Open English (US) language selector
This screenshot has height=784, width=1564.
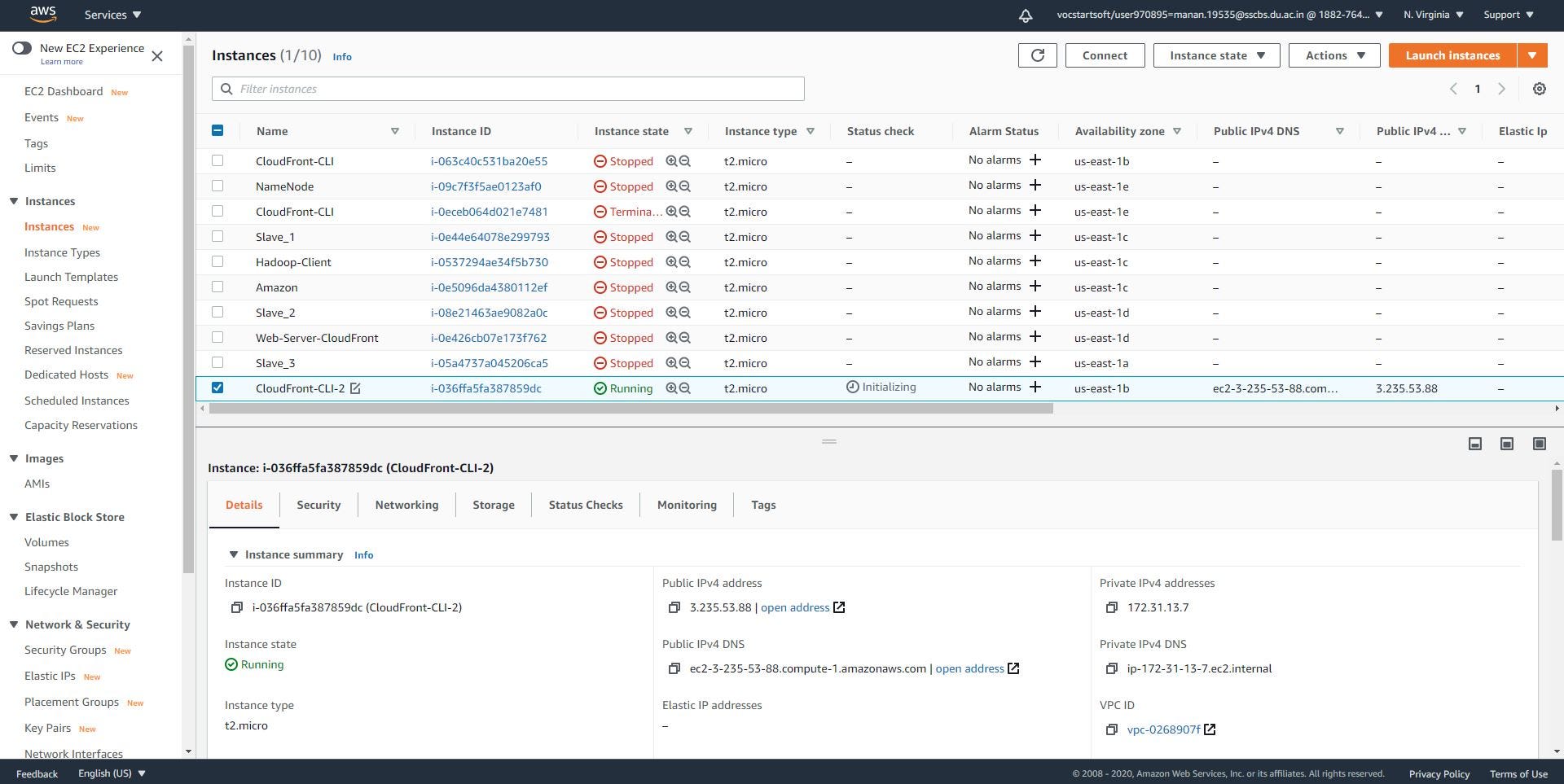point(112,773)
